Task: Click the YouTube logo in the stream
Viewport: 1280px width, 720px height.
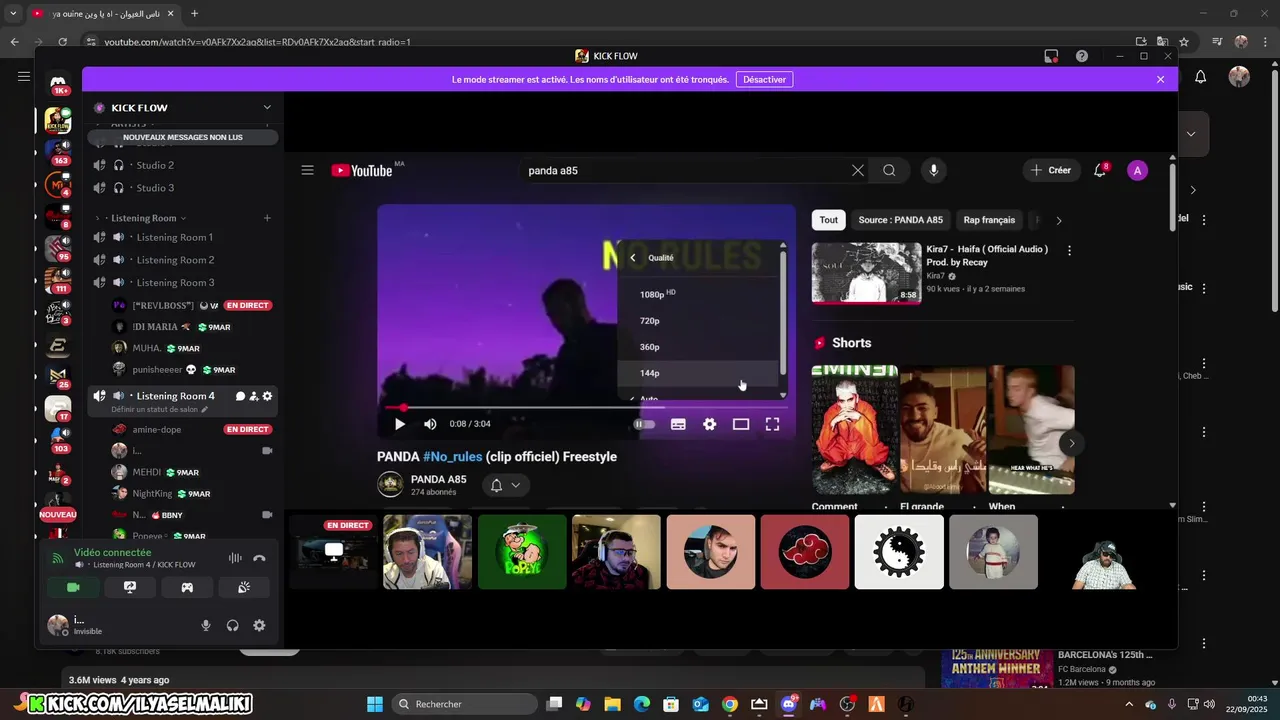Action: click(362, 170)
